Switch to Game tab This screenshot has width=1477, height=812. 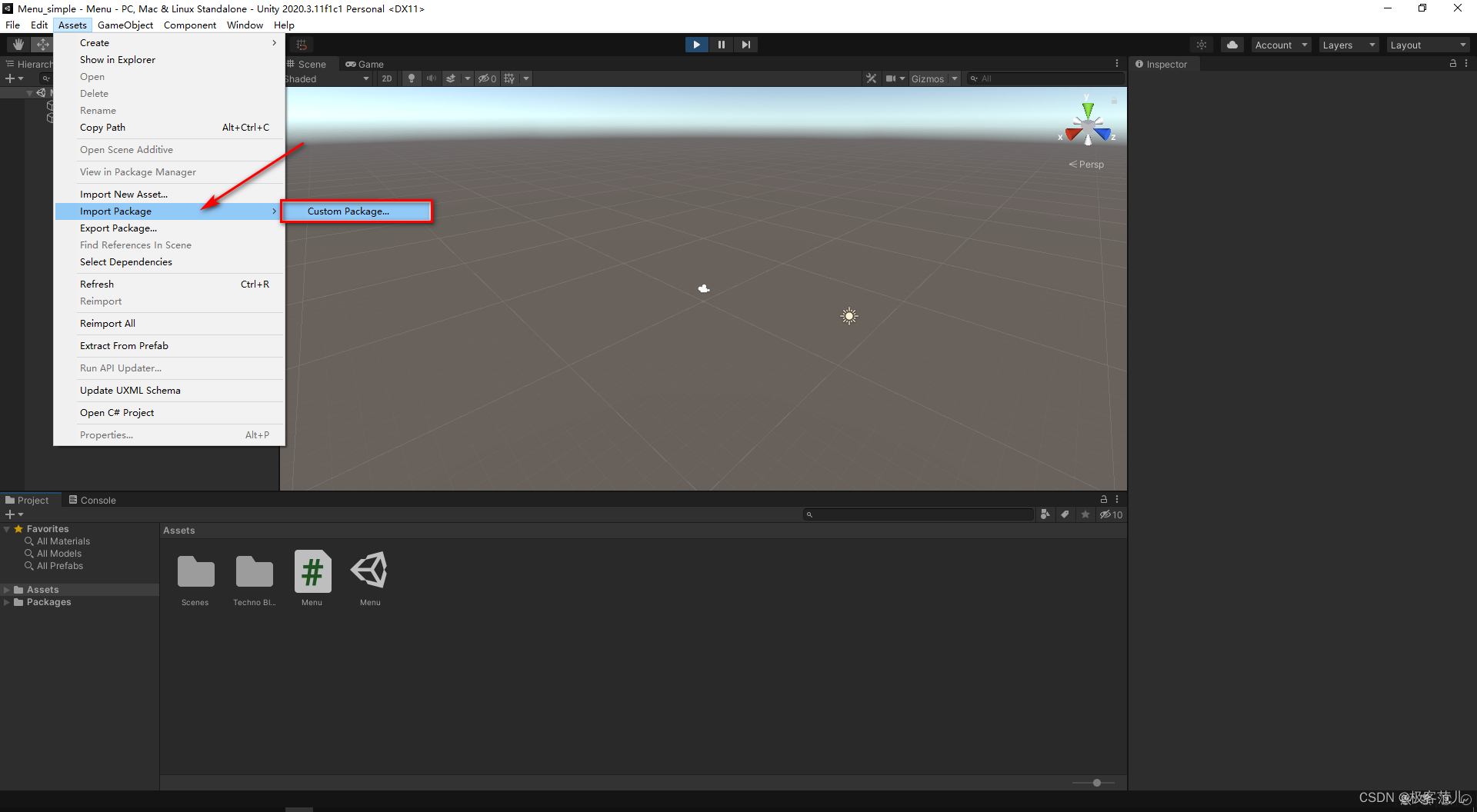click(x=365, y=64)
